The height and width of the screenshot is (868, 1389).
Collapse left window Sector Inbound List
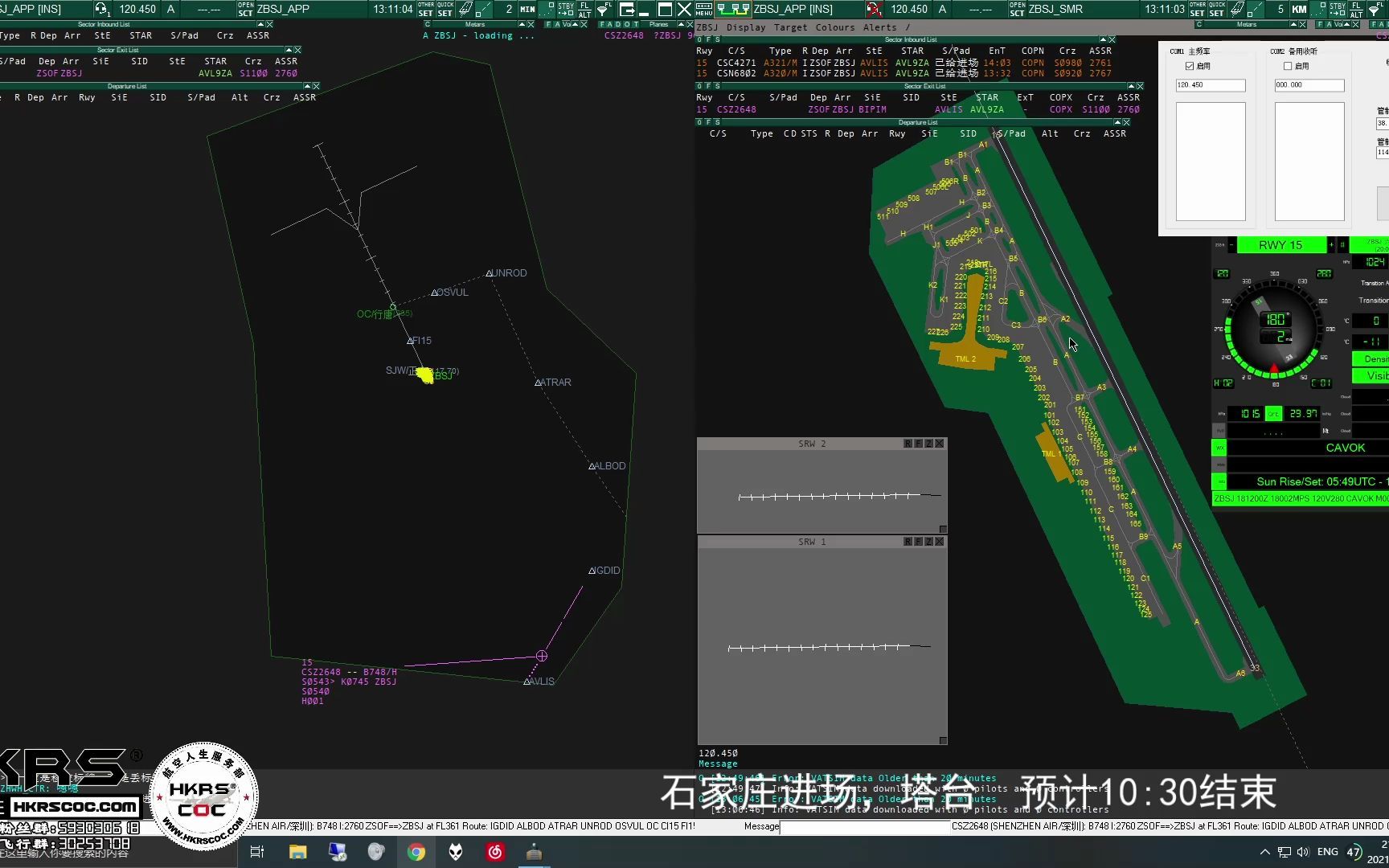point(260,24)
